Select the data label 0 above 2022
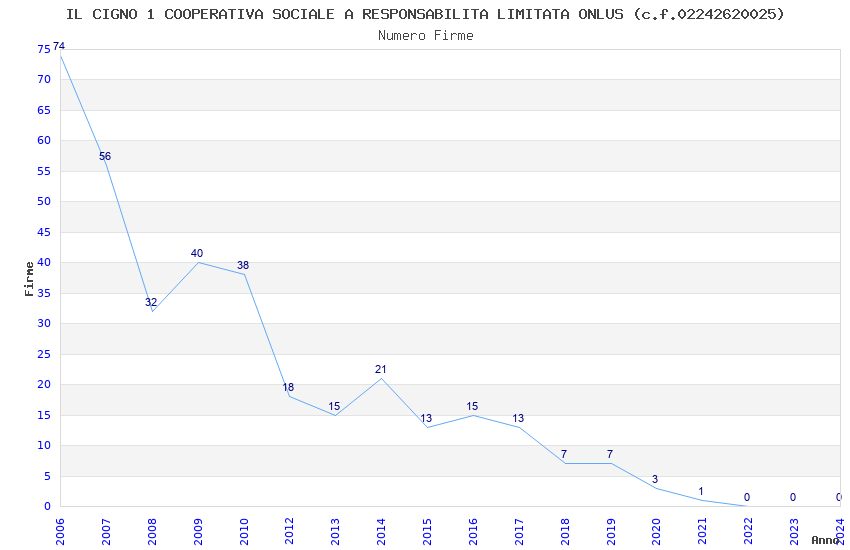The width and height of the screenshot is (850, 550). (747, 497)
